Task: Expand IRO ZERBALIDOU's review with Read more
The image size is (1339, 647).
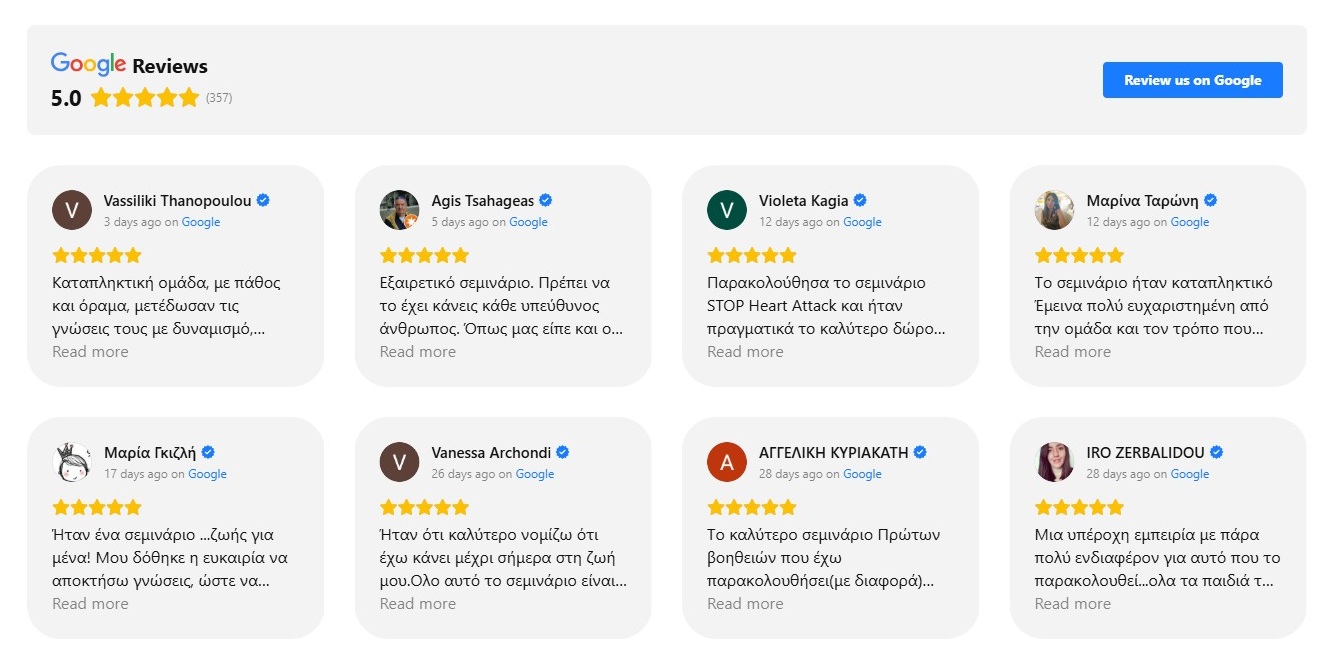Action: [1072, 604]
